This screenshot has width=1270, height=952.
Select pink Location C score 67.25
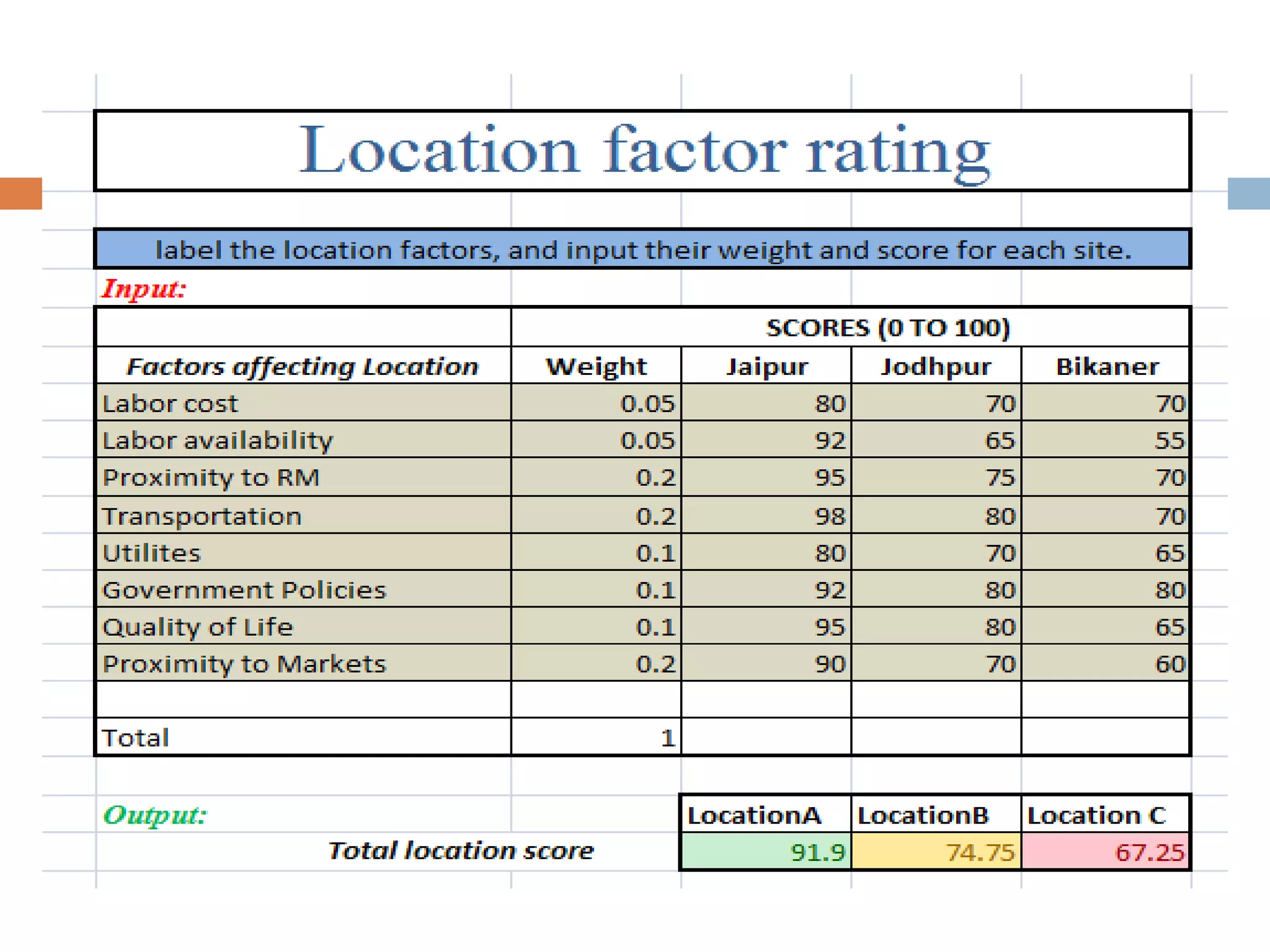click(x=1106, y=852)
